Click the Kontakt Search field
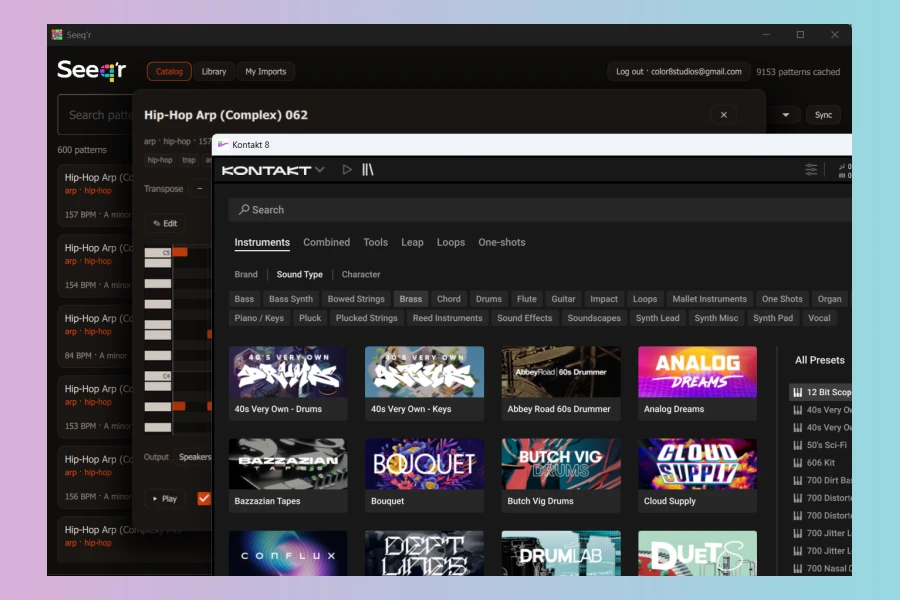 [540, 210]
